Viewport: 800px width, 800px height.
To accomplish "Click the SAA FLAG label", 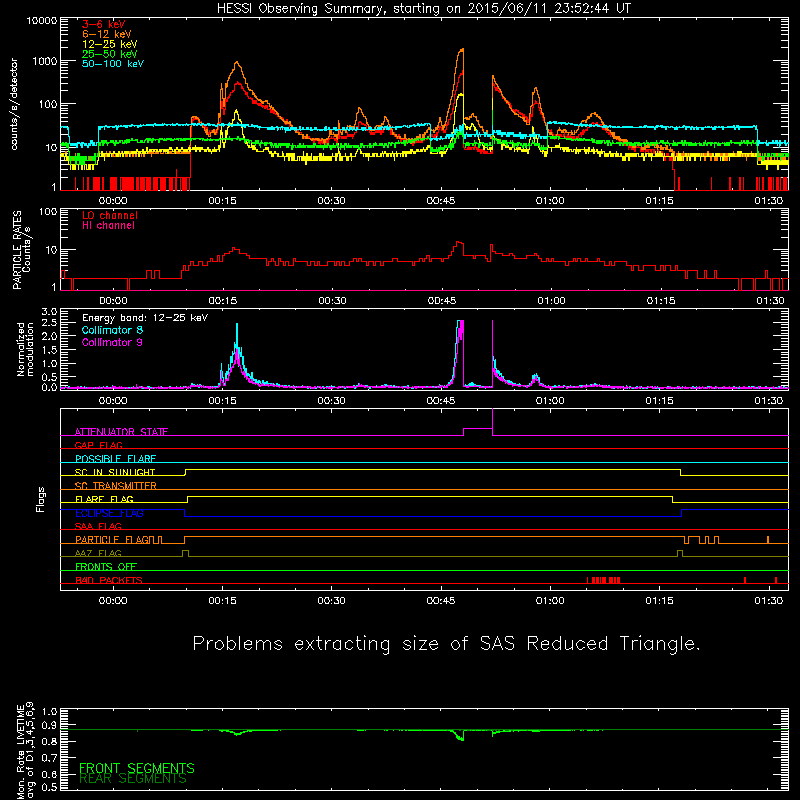I will pos(98,526).
